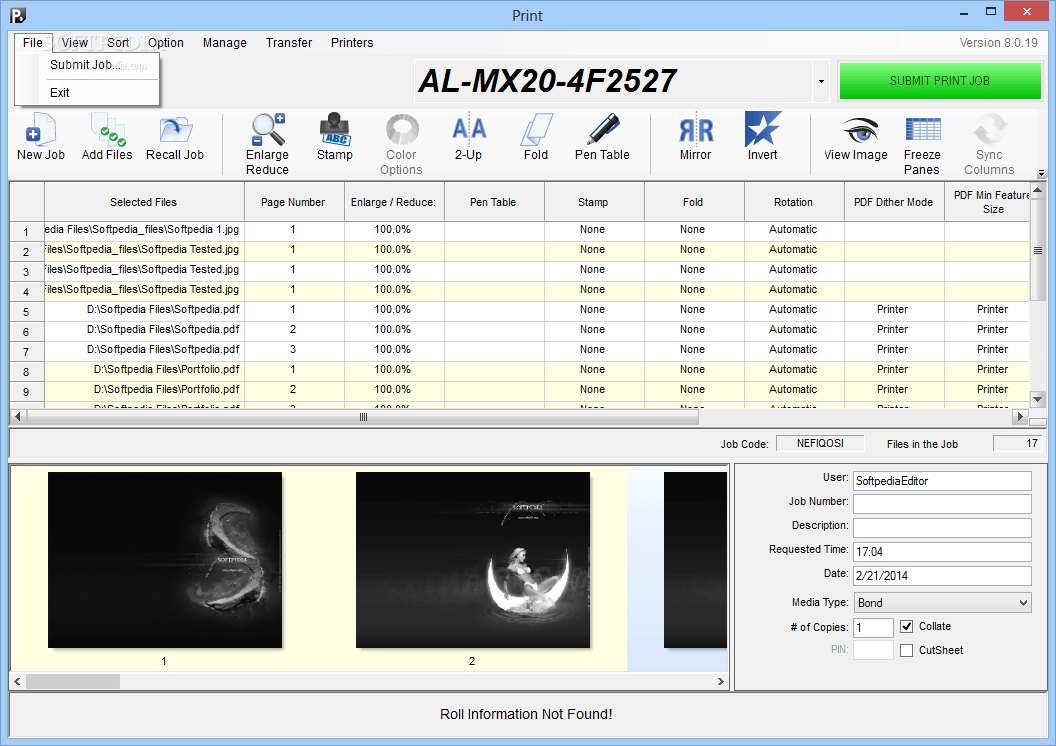Click the User input field

(x=942, y=481)
